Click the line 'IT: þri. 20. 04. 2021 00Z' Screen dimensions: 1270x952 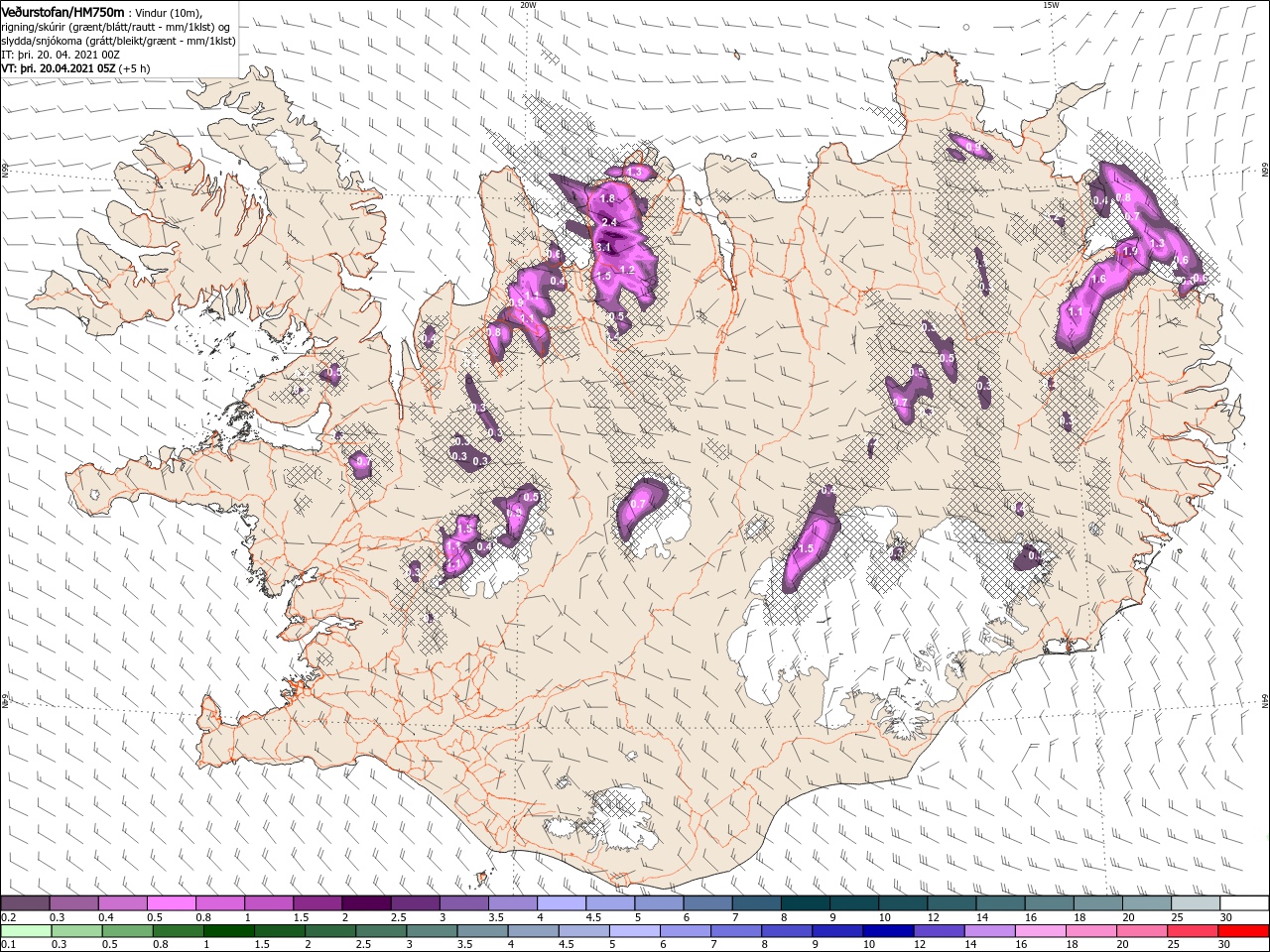click(x=59, y=54)
